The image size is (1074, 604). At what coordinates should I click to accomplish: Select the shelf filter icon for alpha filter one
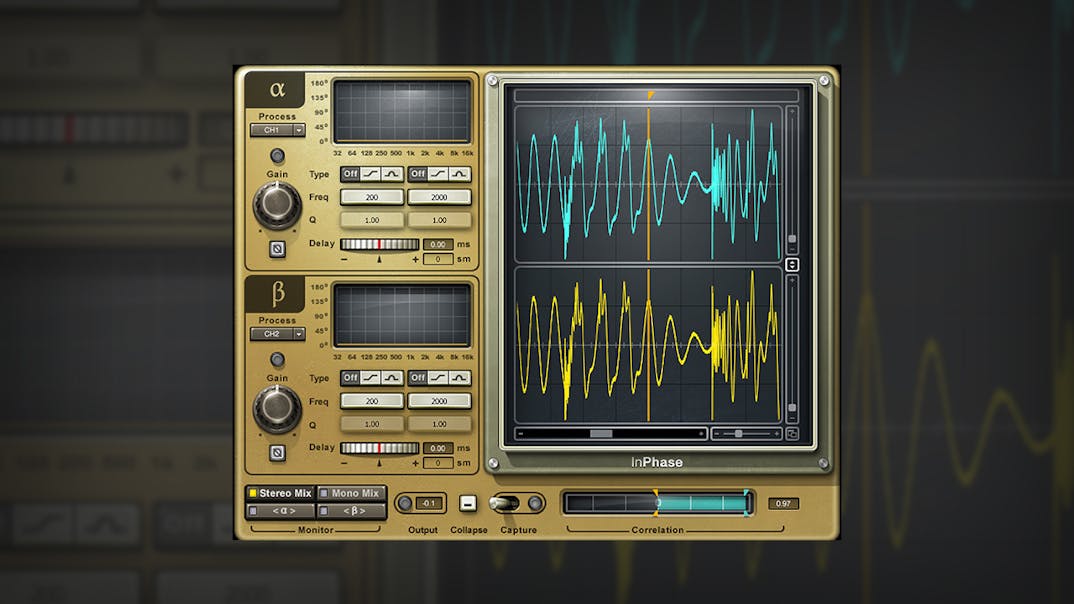(x=369, y=174)
